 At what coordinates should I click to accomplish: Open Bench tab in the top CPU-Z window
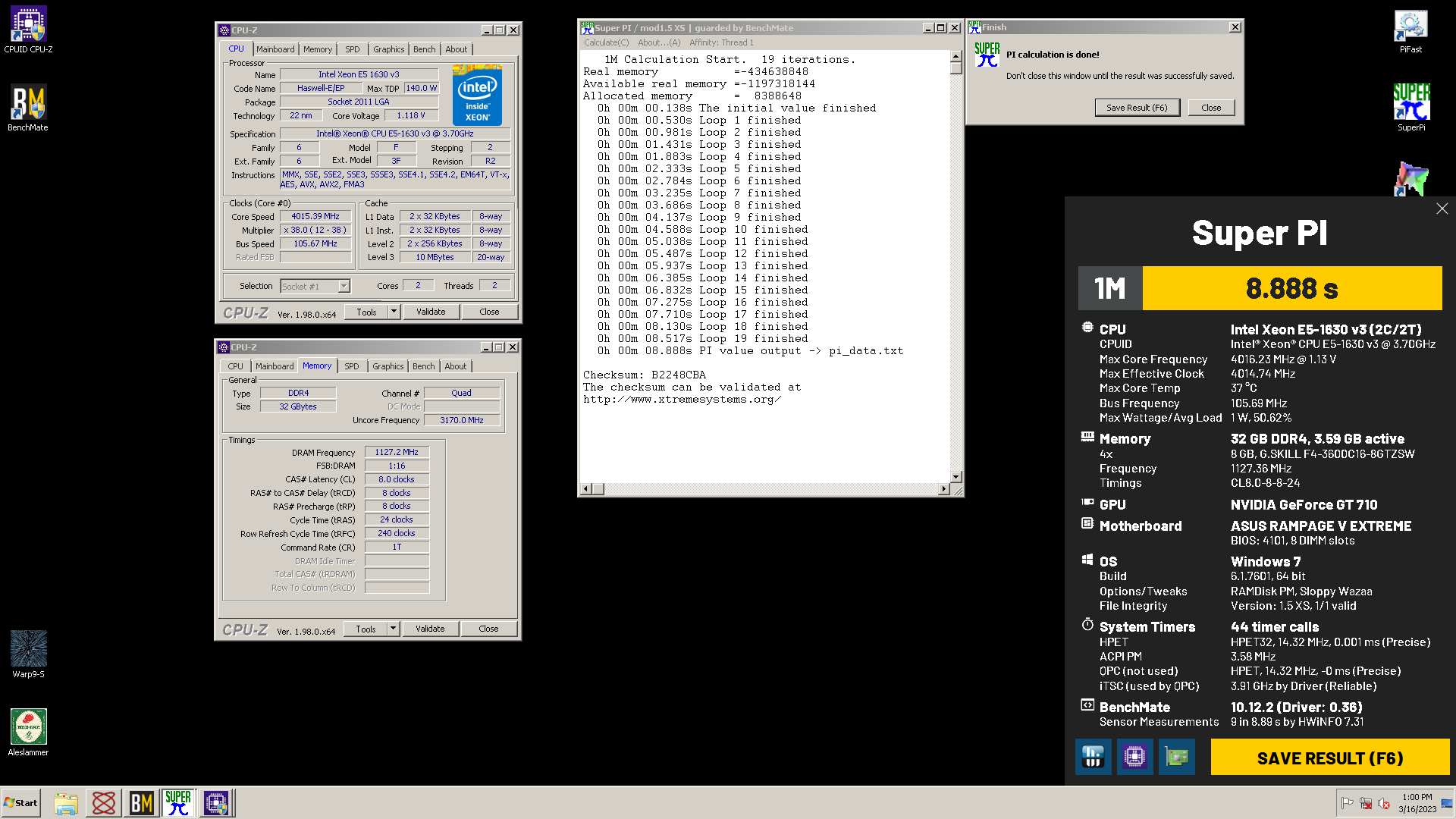[425, 49]
